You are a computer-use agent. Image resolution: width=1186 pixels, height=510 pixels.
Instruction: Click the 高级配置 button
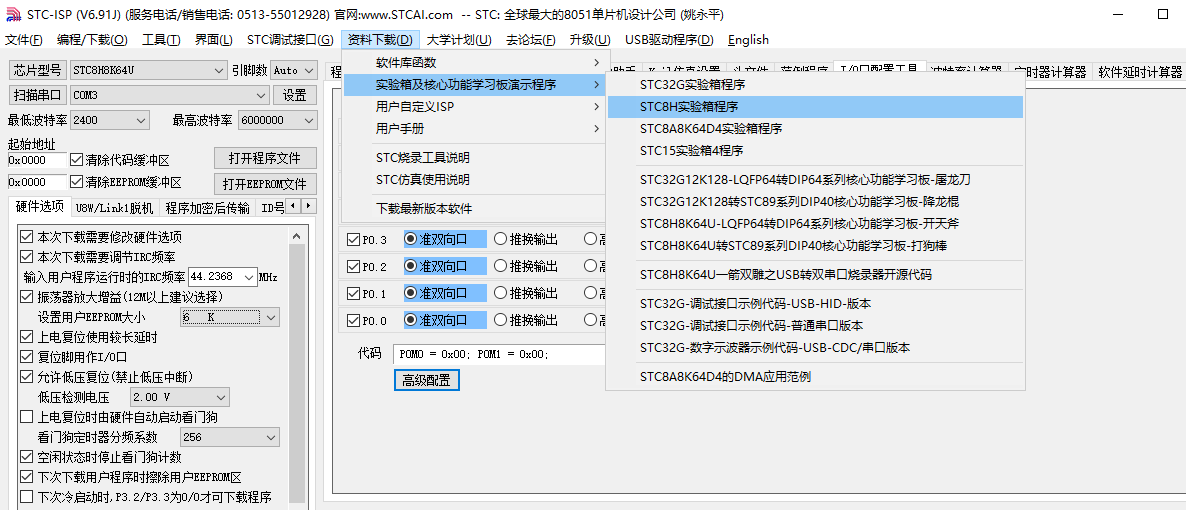click(427, 380)
